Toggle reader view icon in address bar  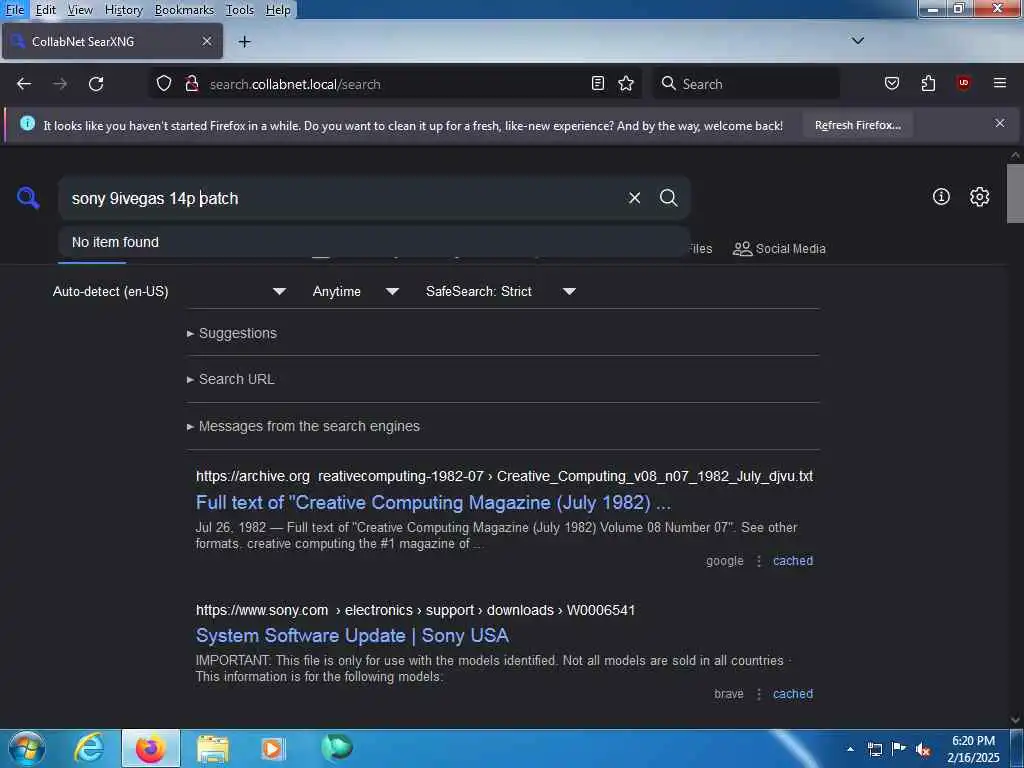pyautogui.click(x=598, y=83)
